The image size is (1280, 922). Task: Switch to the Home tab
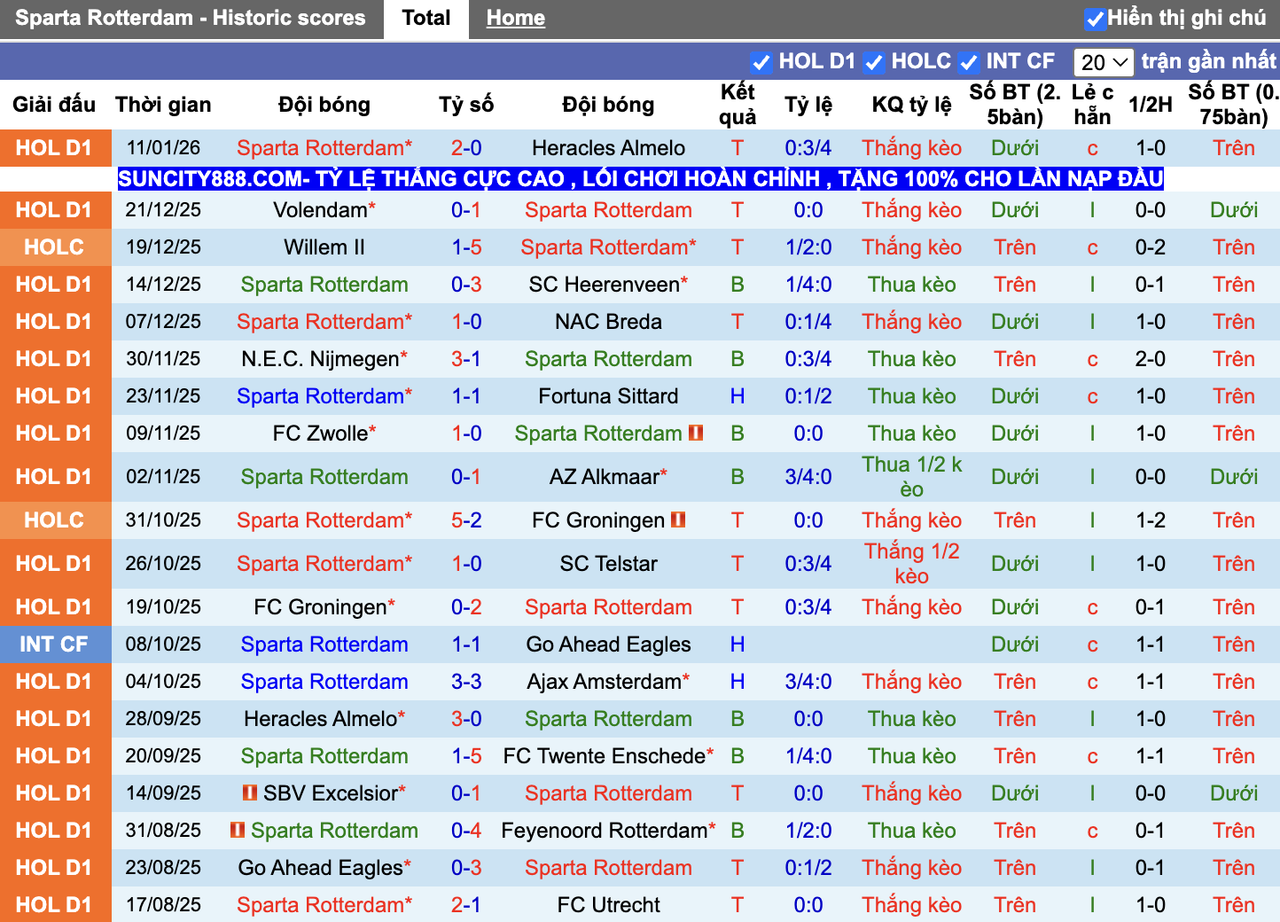pos(515,17)
